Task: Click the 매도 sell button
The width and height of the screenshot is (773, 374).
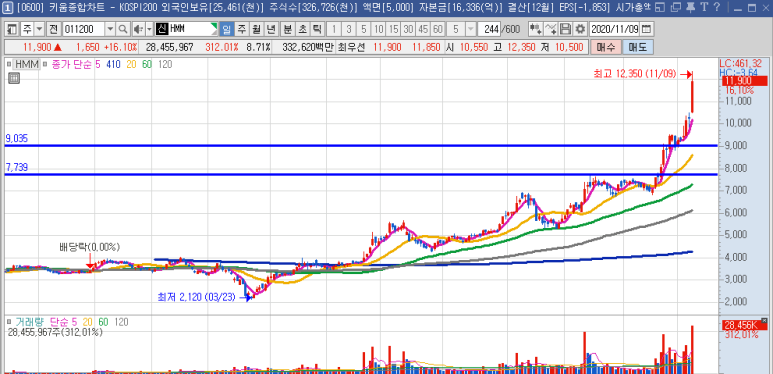Action: pos(637,48)
